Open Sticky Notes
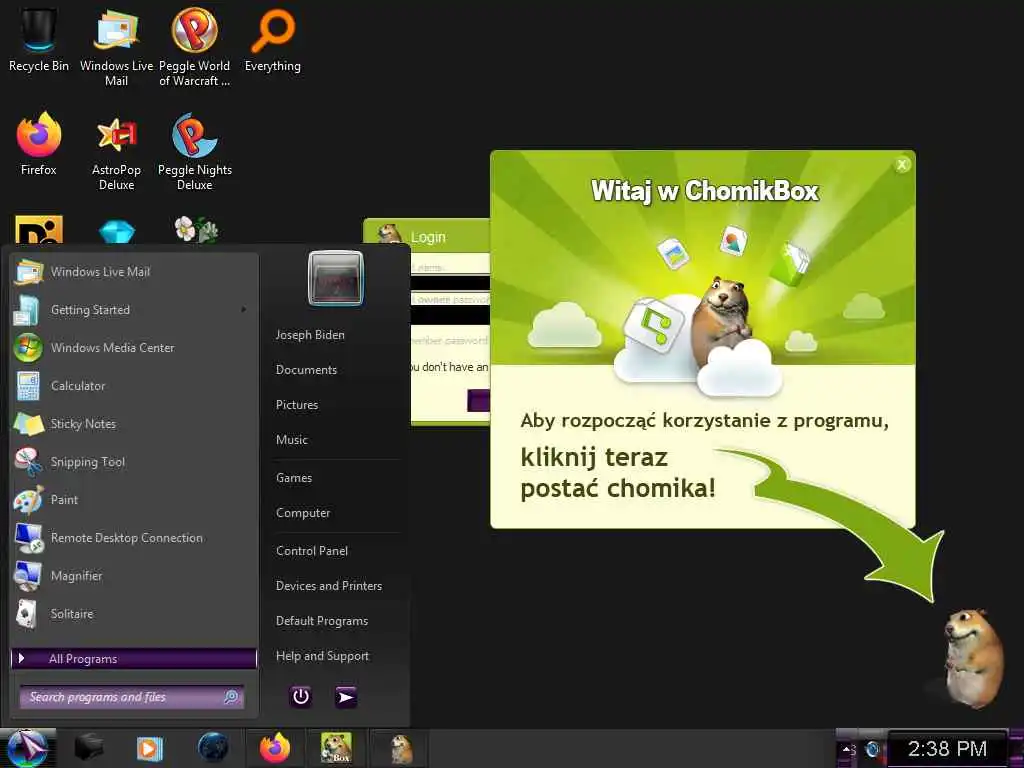The image size is (1024, 768). click(134, 424)
